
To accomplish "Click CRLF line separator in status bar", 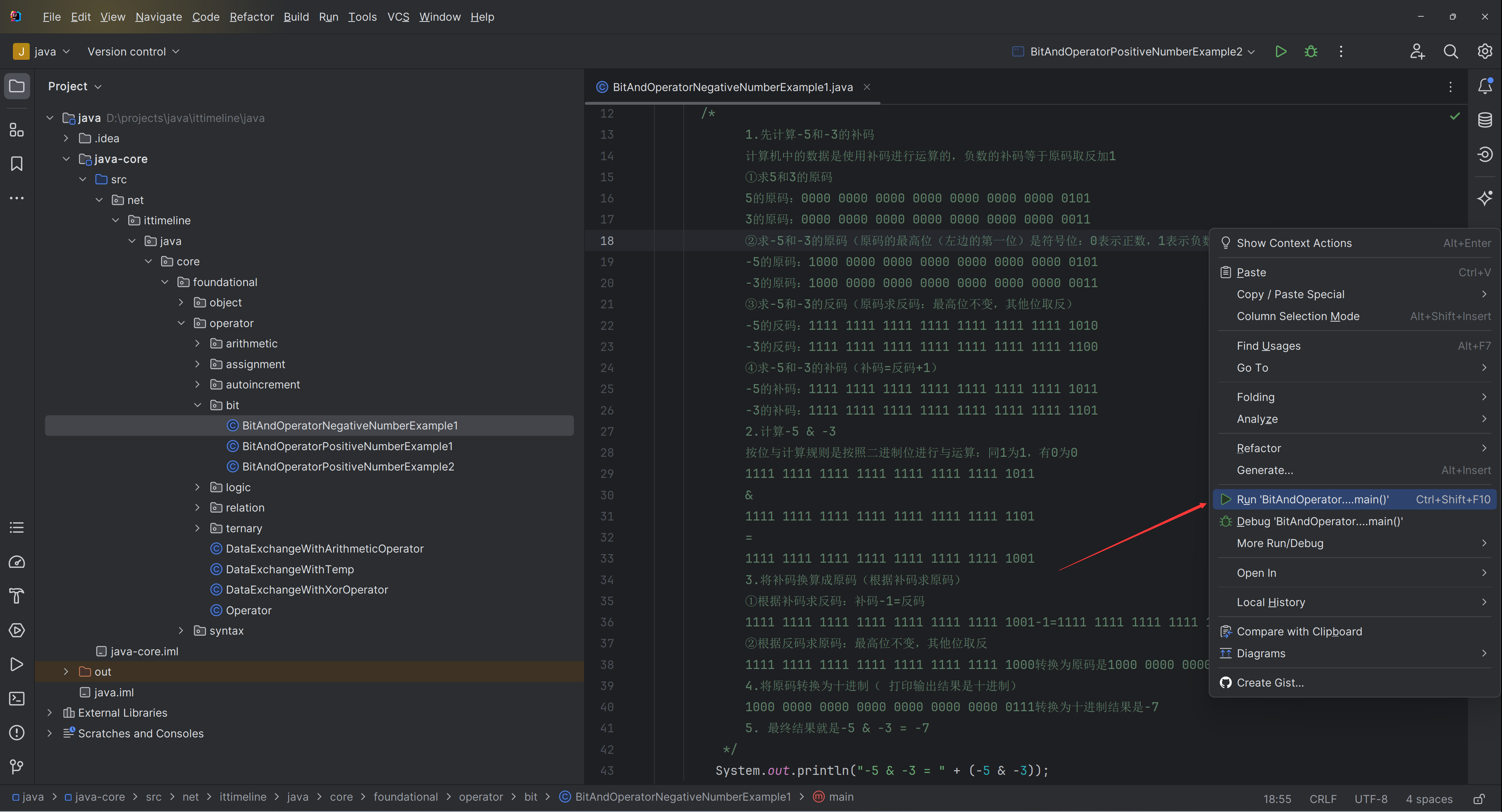I will pos(1323,799).
